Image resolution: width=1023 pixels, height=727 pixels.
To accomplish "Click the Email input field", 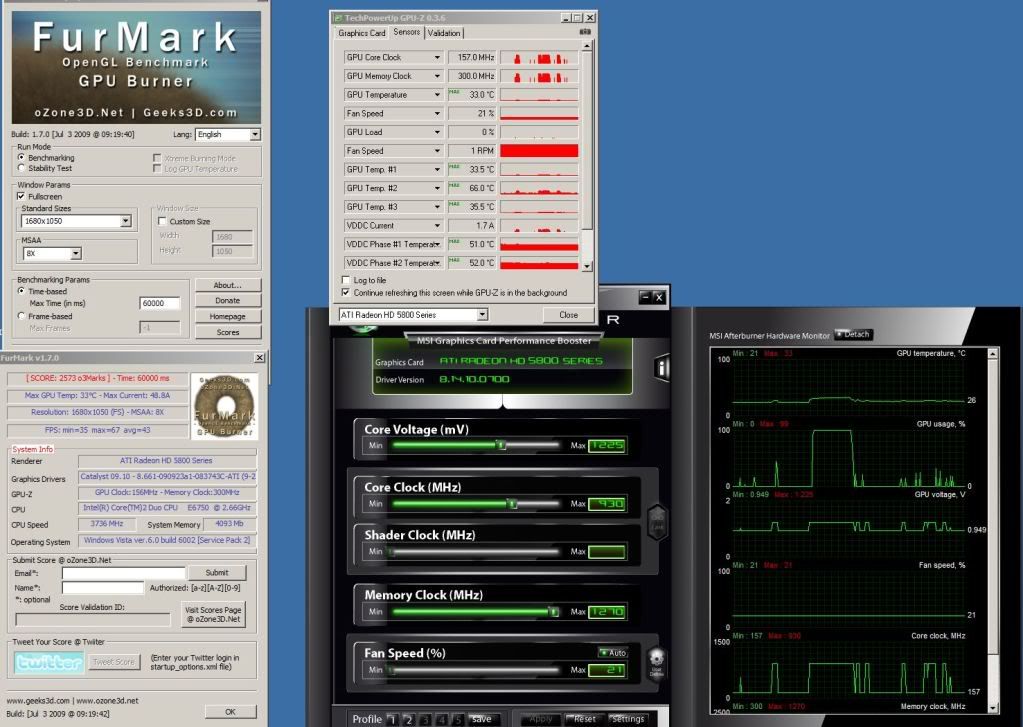I will click(123, 573).
